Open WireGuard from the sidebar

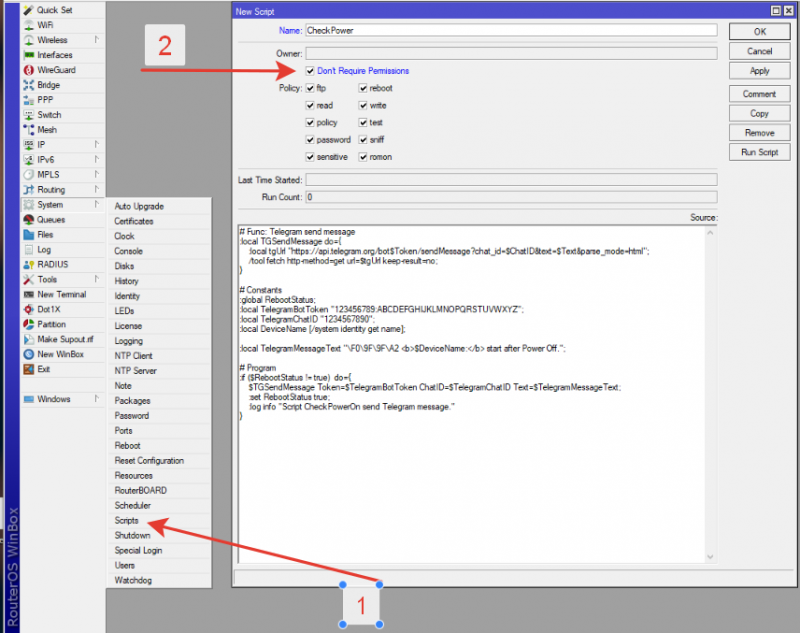click(28, 70)
